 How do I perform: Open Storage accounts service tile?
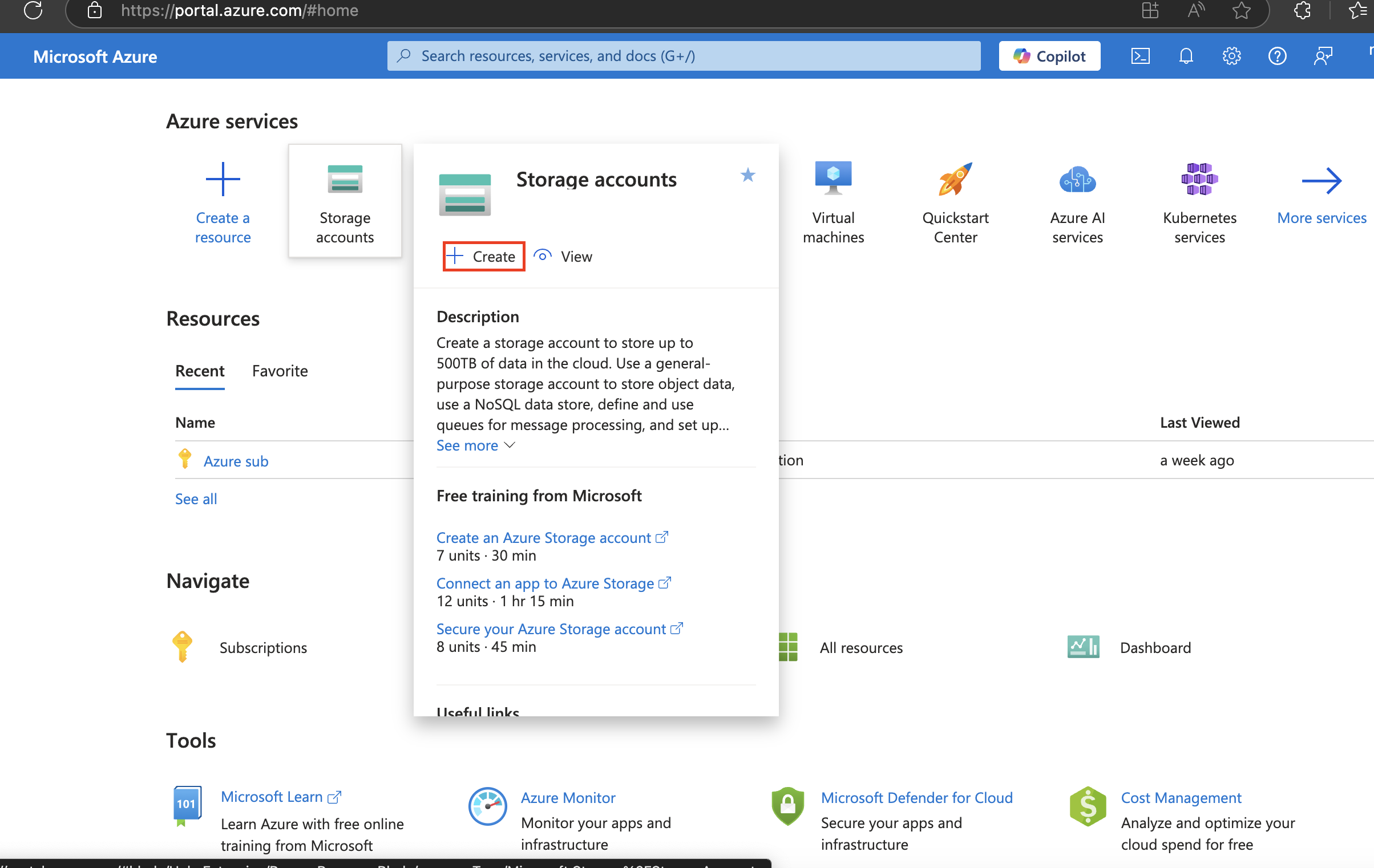345,201
